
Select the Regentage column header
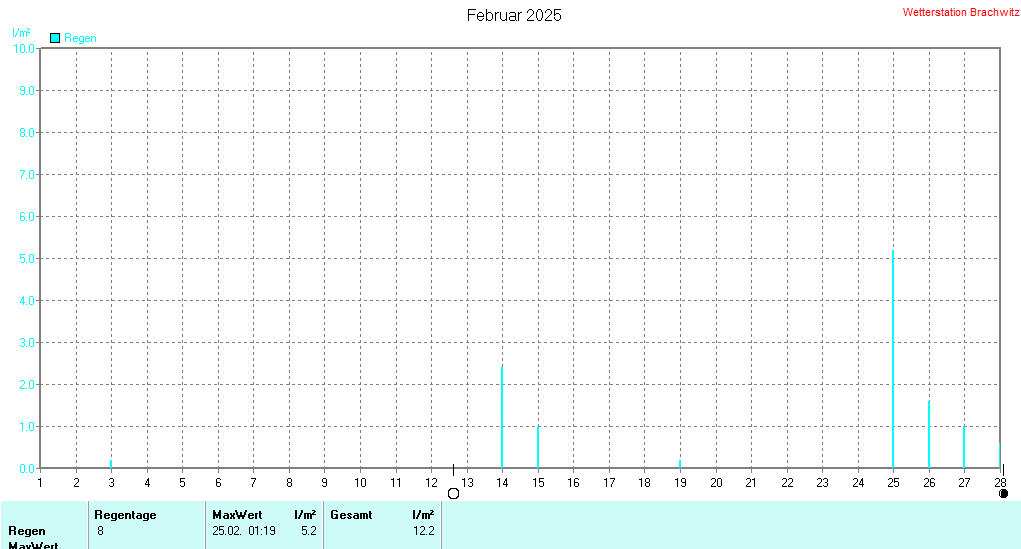coord(125,515)
